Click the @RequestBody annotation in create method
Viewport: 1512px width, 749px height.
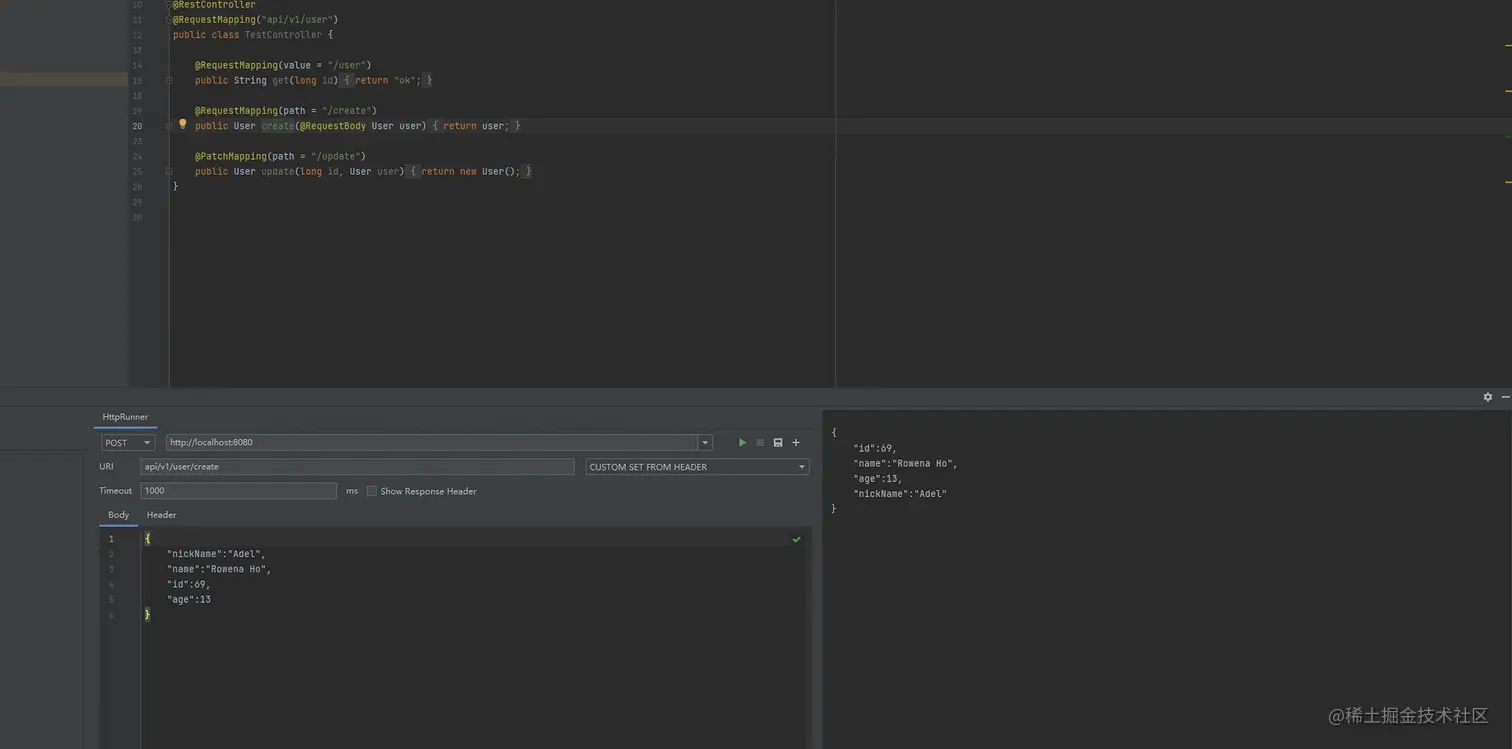332,126
